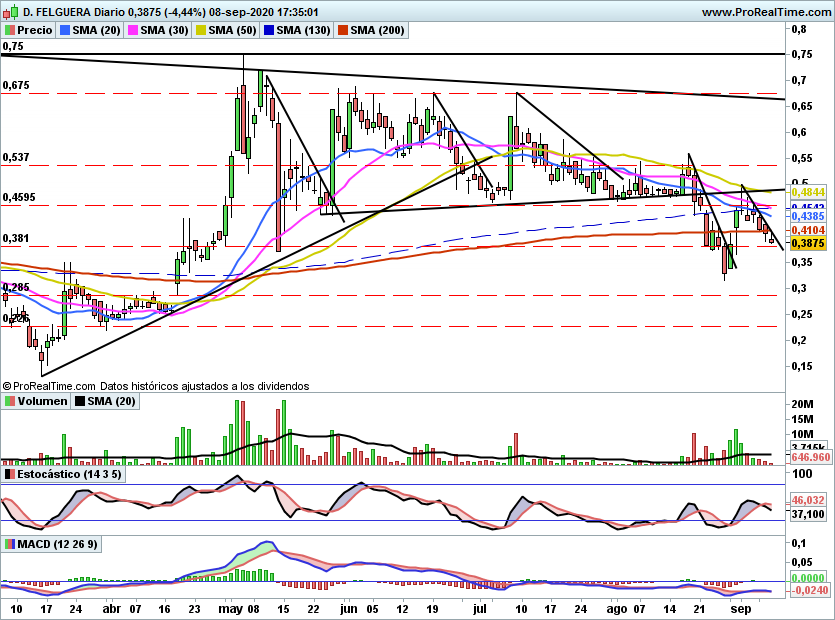The image size is (835, 620).
Task: Click the MACD panel legend icon
Action: click(x=10, y=543)
